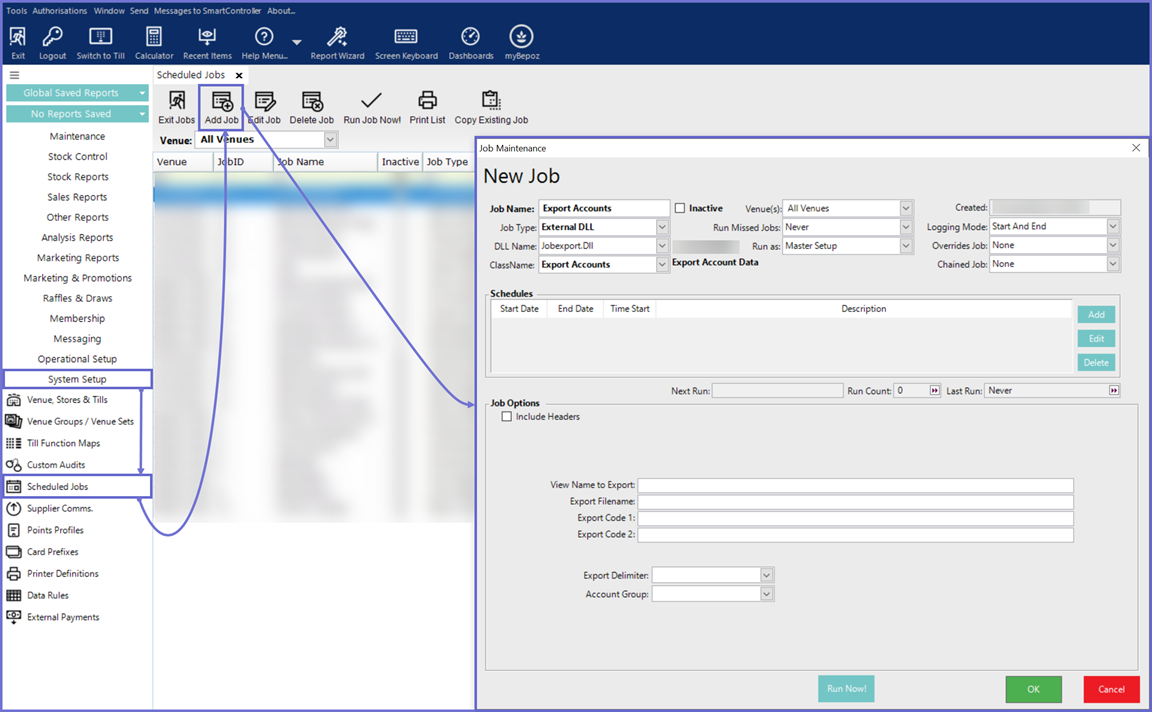
Task: Expand the Job Type dropdown
Action: tap(662, 227)
